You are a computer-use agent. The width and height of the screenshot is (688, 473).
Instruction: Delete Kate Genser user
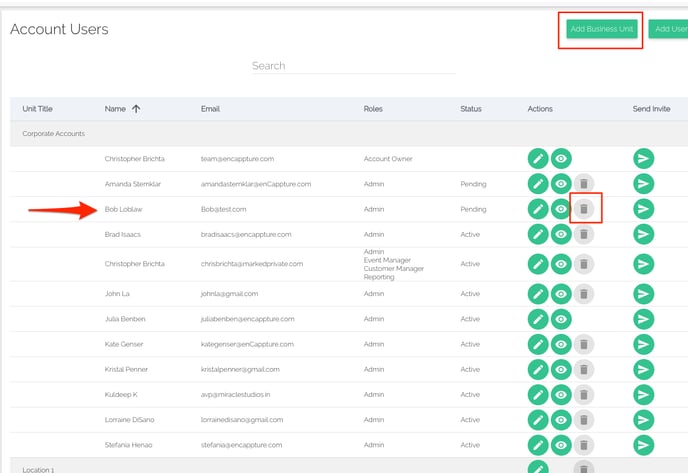(584, 344)
